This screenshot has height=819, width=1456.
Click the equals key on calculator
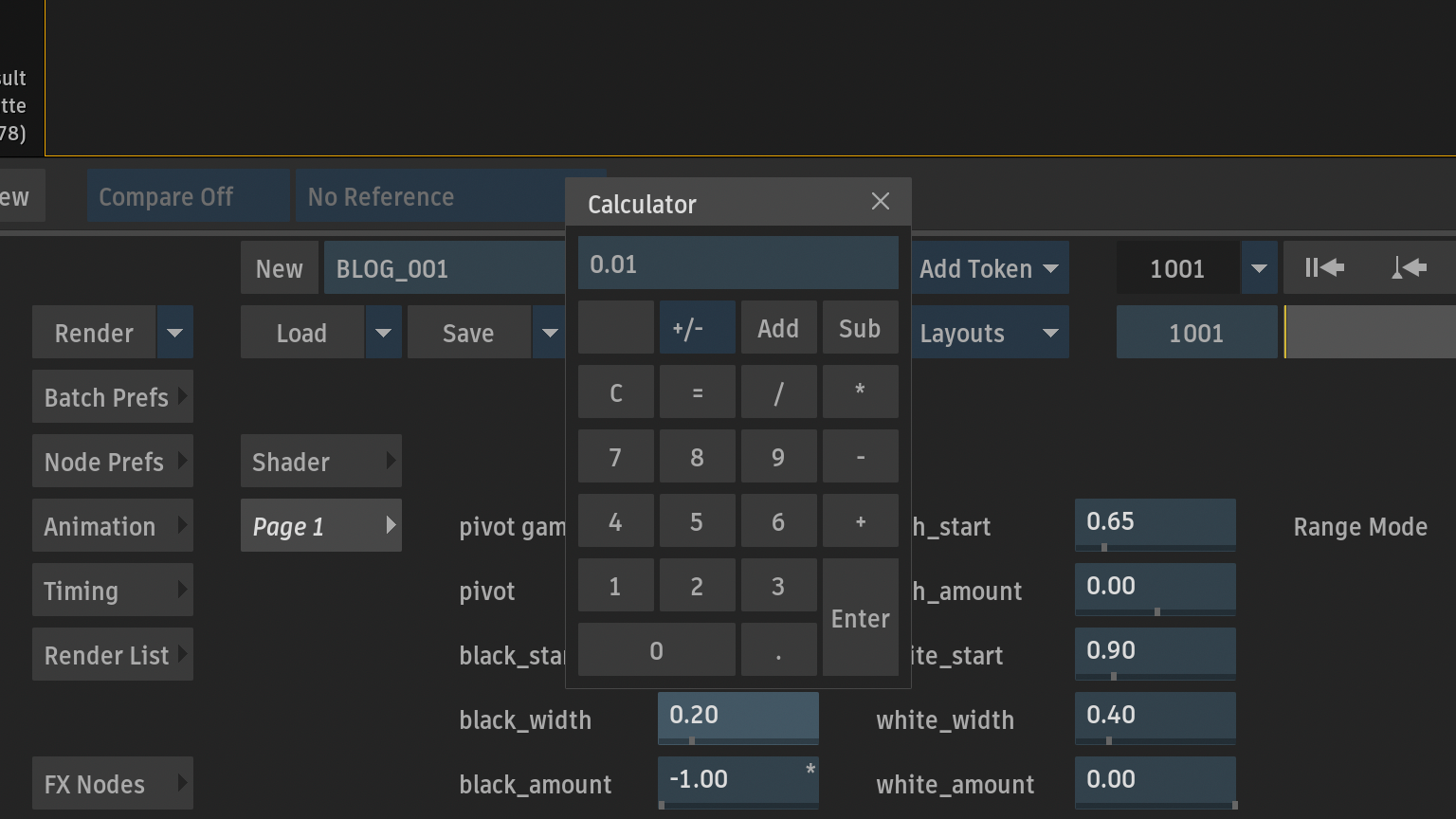pyautogui.click(x=698, y=392)
